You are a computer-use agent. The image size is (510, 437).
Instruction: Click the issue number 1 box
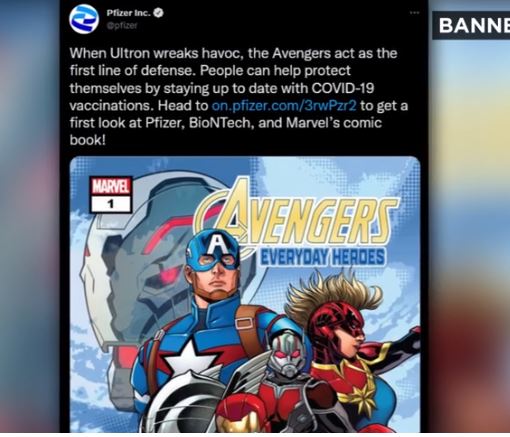point(111,204)
